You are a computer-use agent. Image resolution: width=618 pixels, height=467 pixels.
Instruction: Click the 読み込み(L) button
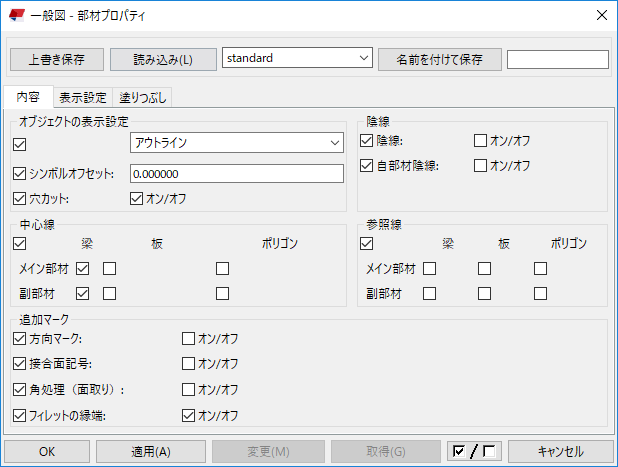pyautogui.click(x=163, y=59)
